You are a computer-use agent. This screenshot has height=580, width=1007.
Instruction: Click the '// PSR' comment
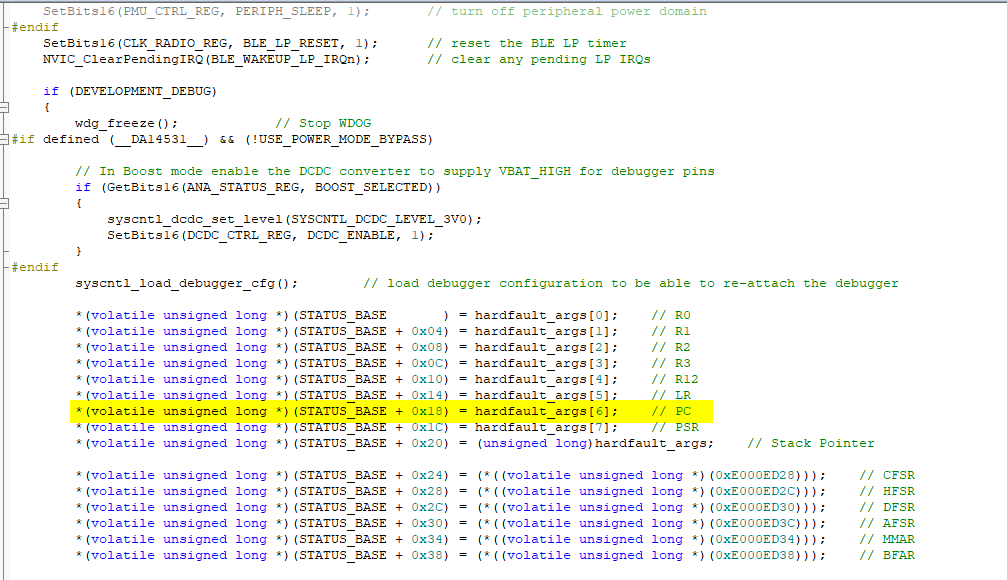(x=675, y=427)
